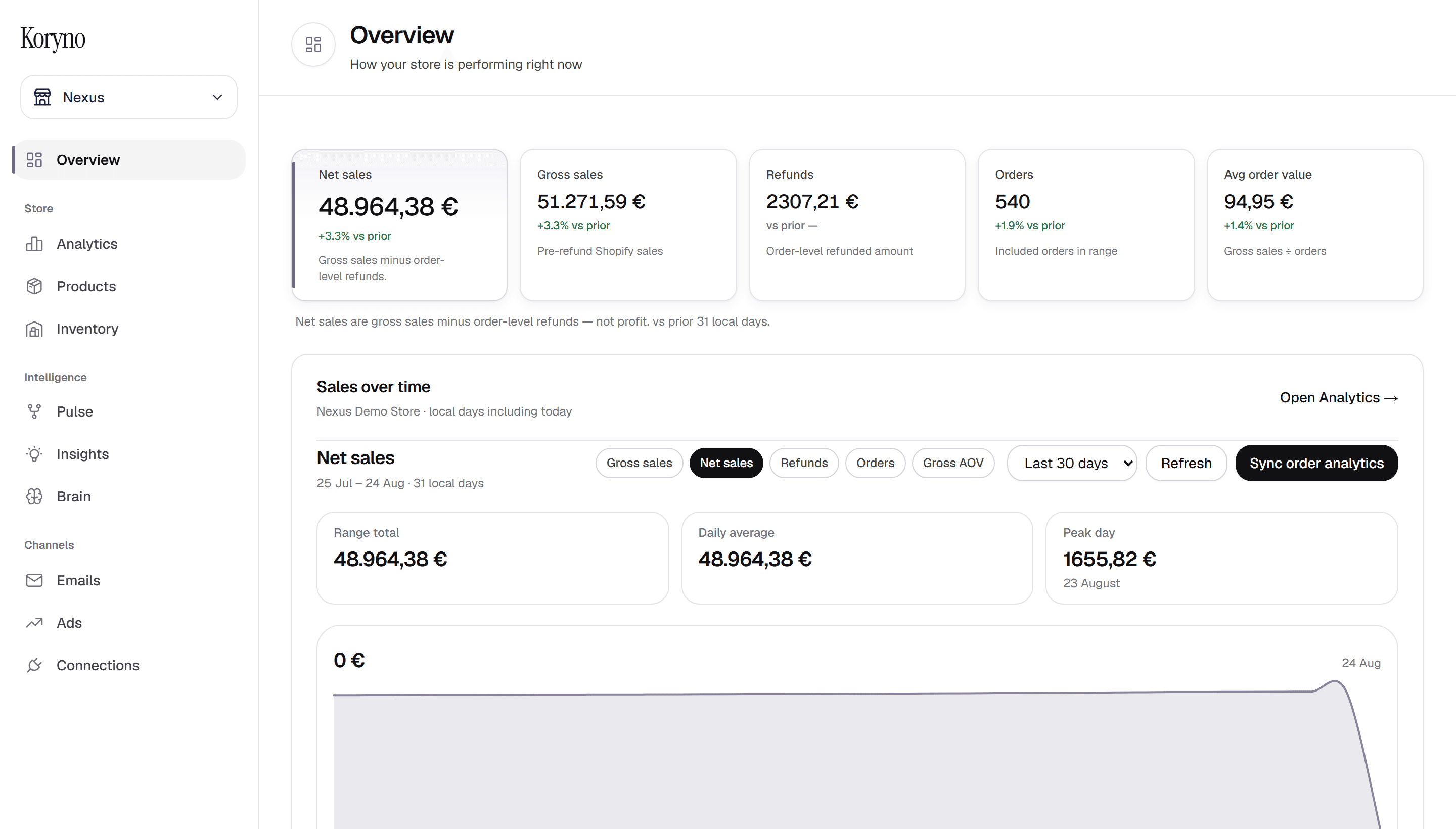Click Sync order analytics button
This screenshot has width=1456, height=829.
pos(1316,463)
